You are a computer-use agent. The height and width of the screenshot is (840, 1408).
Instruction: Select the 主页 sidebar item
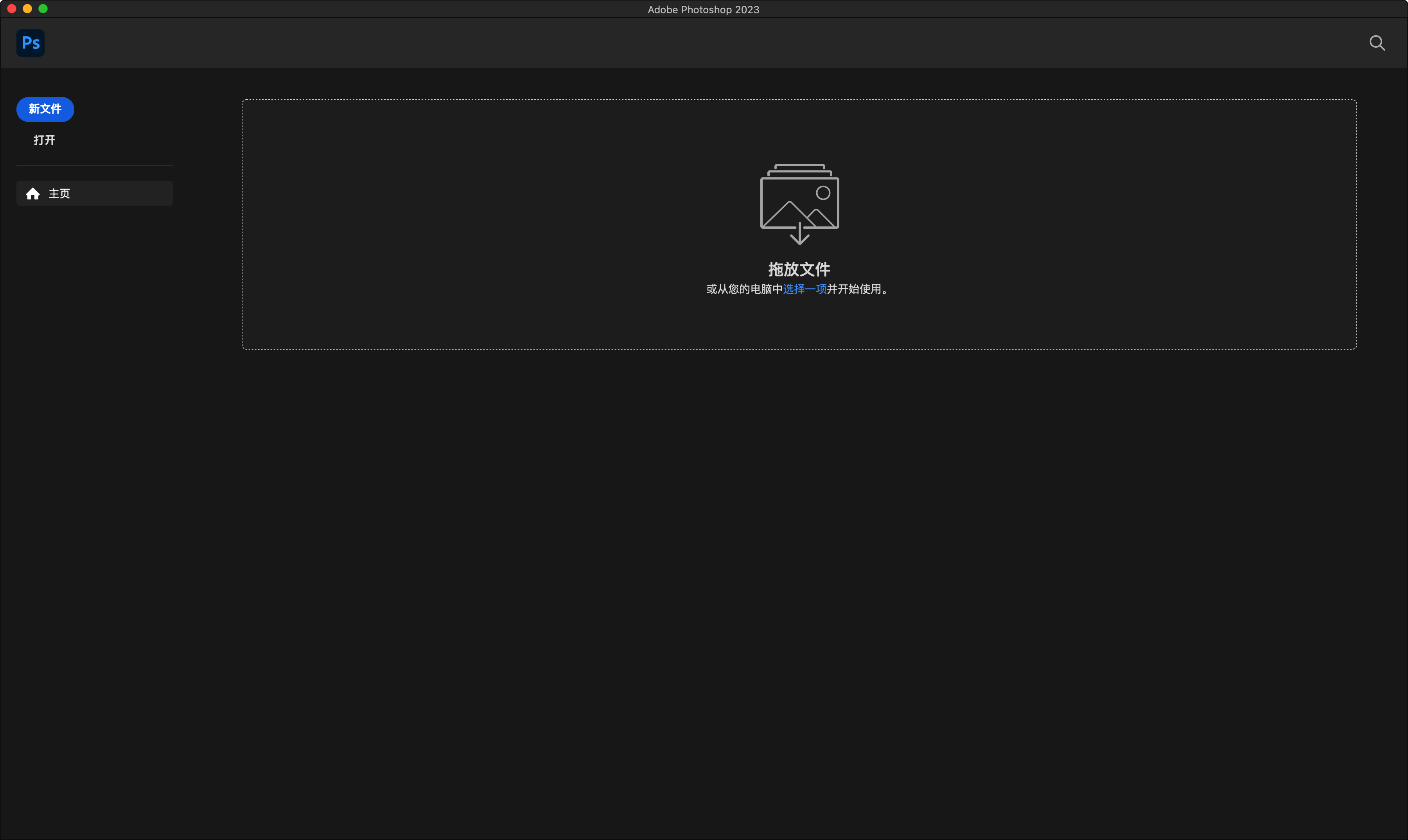tap(95, 194)
